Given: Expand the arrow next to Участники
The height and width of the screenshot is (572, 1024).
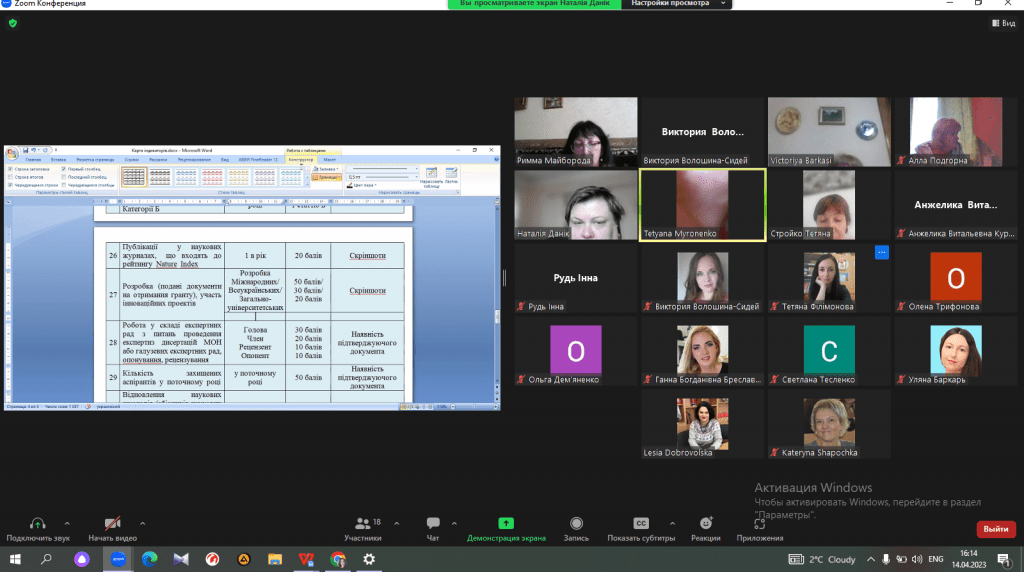Looking at the screenshot, I should click(x=395, y=523).
